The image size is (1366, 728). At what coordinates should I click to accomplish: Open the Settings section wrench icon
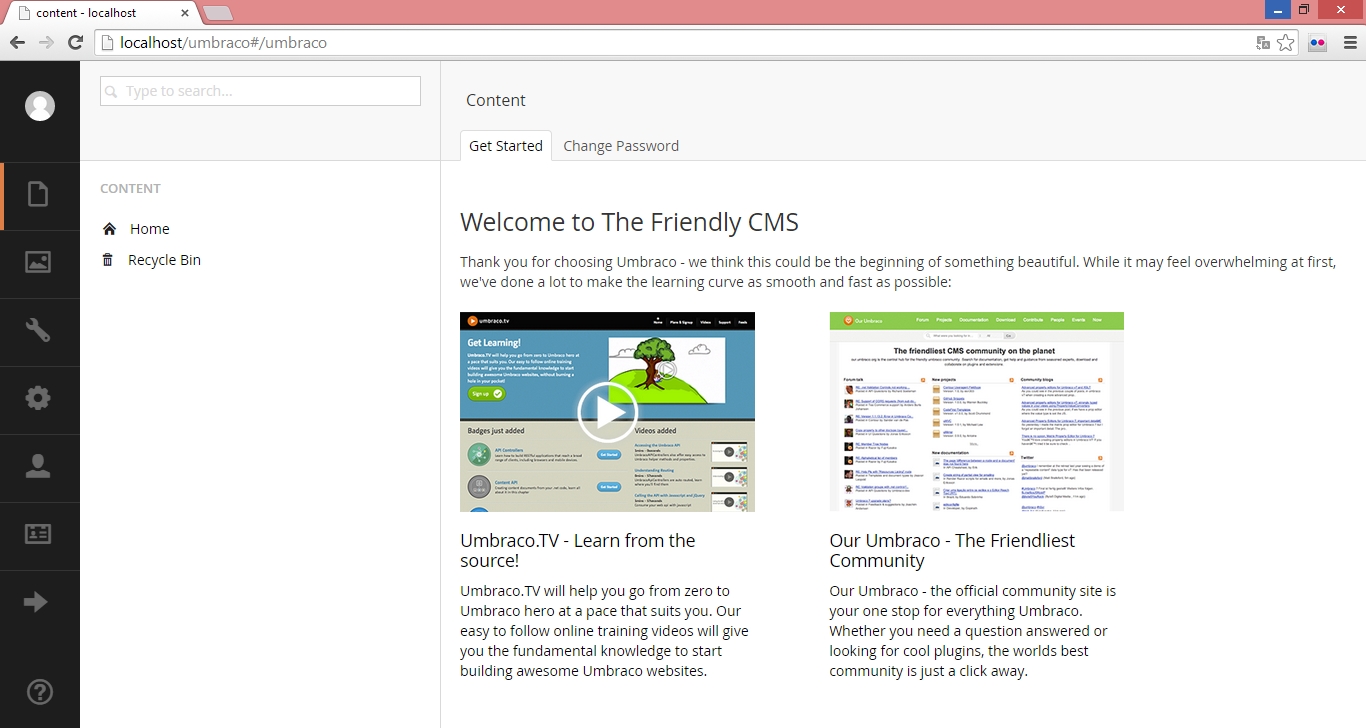pyautogui.click(x=38, y=330)
